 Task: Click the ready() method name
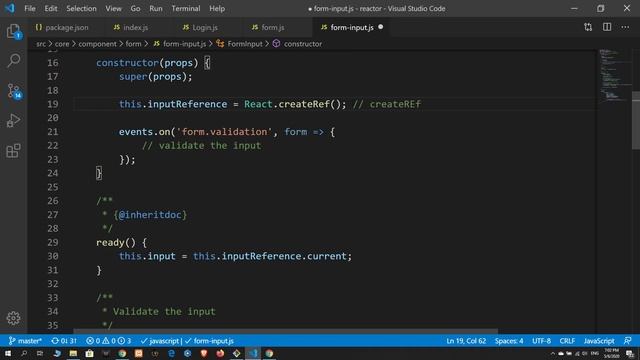click(110, 242)
